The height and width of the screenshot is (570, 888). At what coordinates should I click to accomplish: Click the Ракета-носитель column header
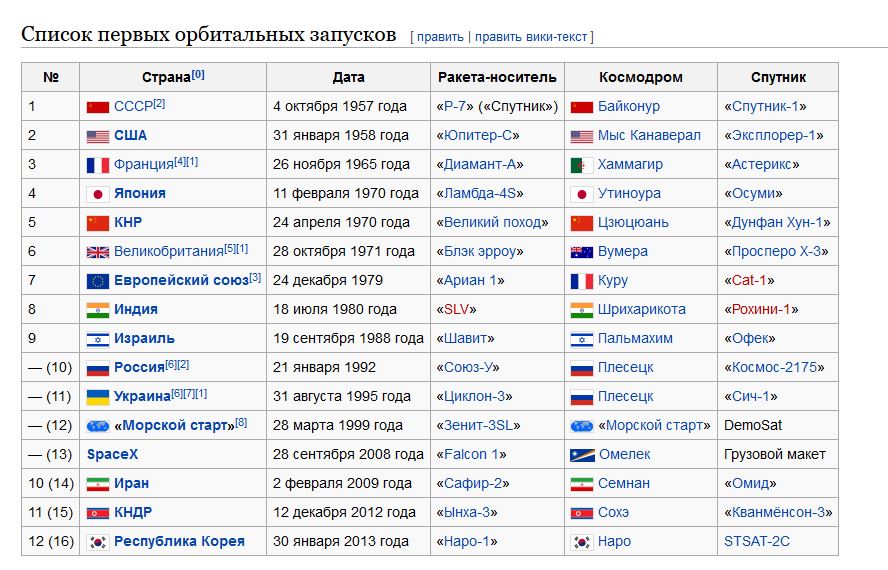(497, 78)
